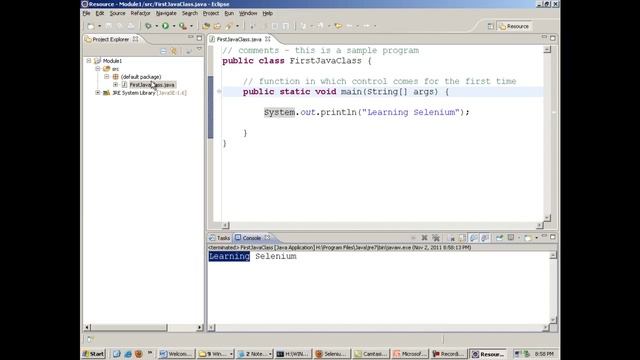This screenshot has width=640, height=360.
Task: Collapse the main method fold marker
Action: [219, 91]
